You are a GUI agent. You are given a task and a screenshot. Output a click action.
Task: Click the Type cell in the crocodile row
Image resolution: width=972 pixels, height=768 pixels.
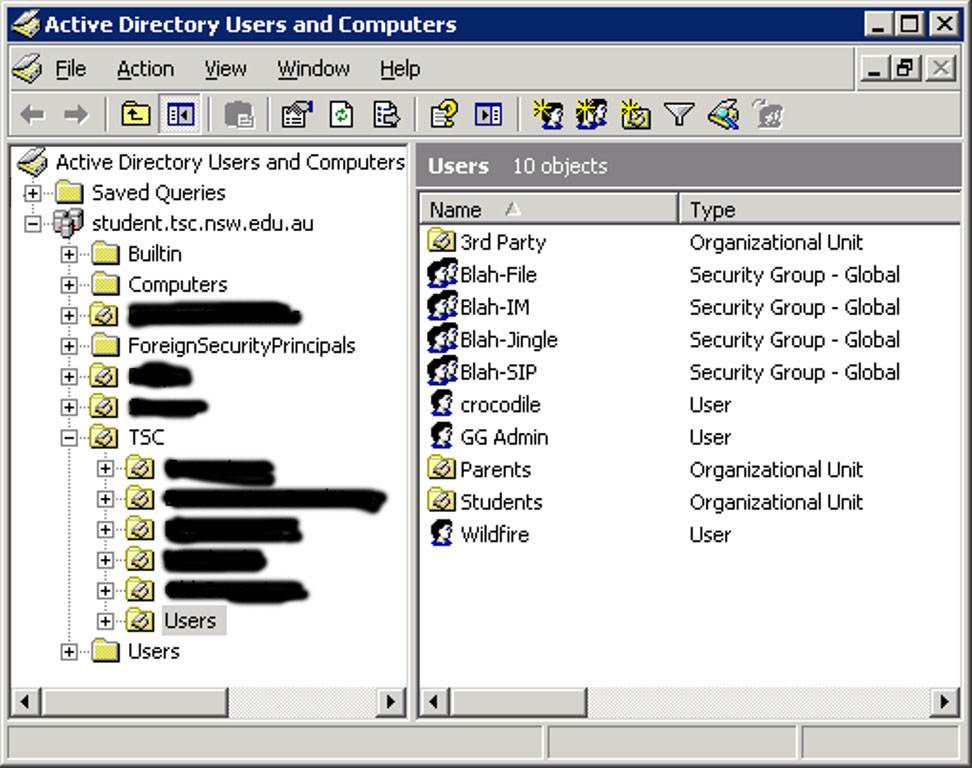click(710, 405)
